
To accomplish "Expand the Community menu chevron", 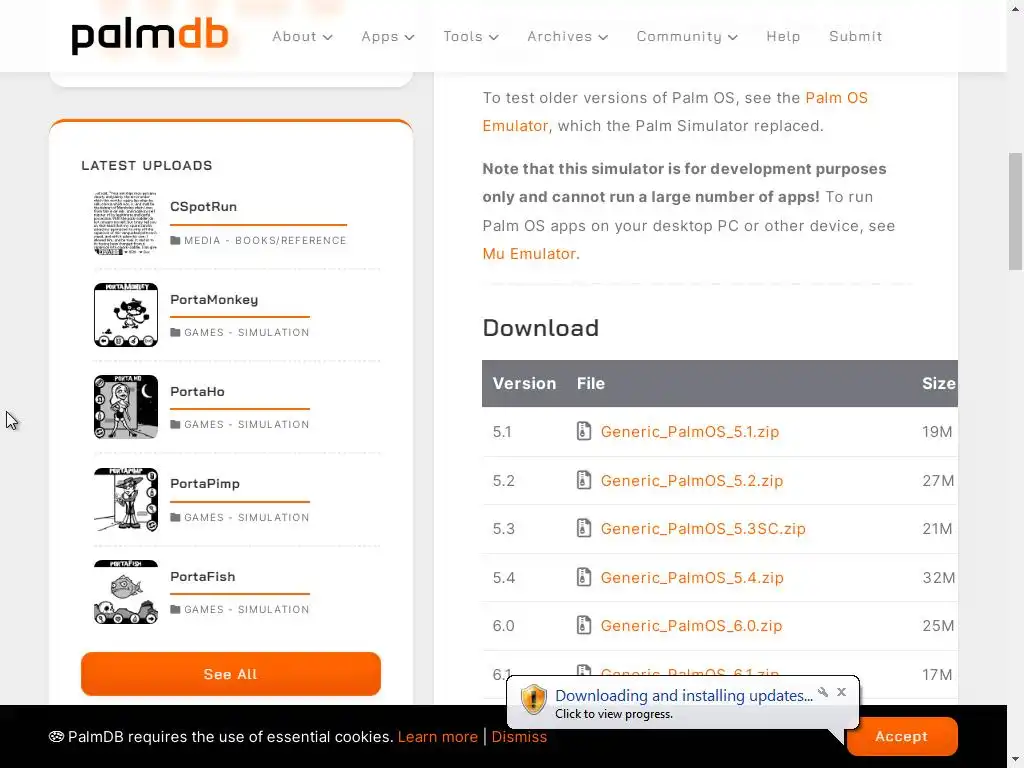I will 733,37.
